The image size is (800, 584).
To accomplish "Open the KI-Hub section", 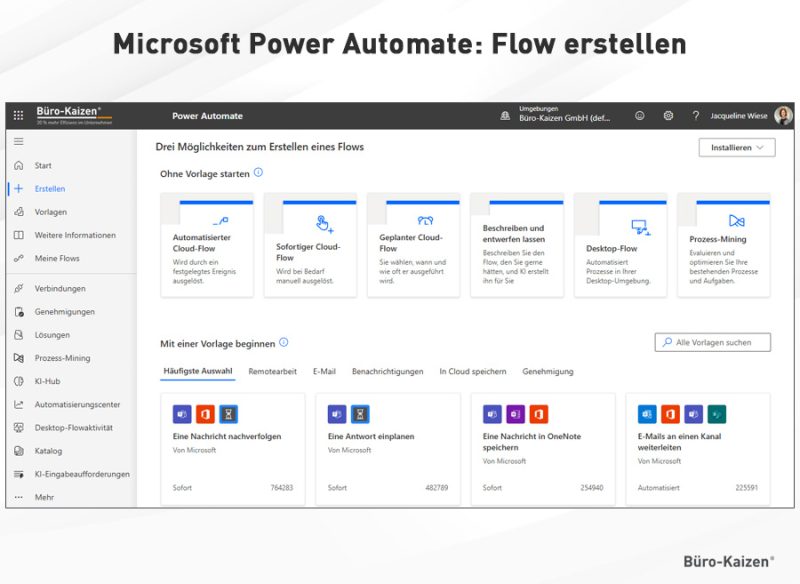I will (x=48, y=380).
